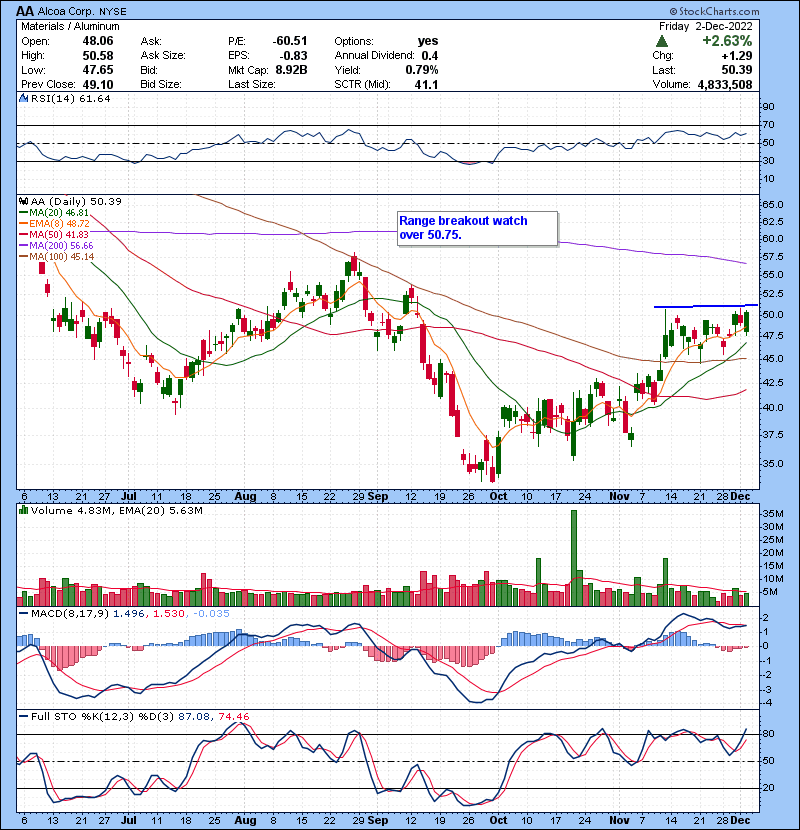Select the Materials / Aluminum sector text
The image size is (800, 830).
coord(70,26)
